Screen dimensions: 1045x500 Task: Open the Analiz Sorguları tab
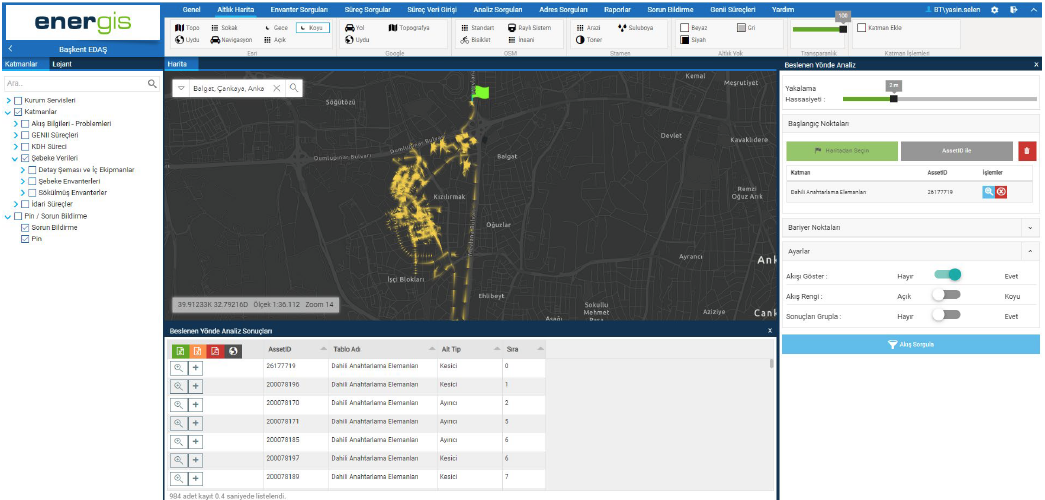[x=498, y=10]
